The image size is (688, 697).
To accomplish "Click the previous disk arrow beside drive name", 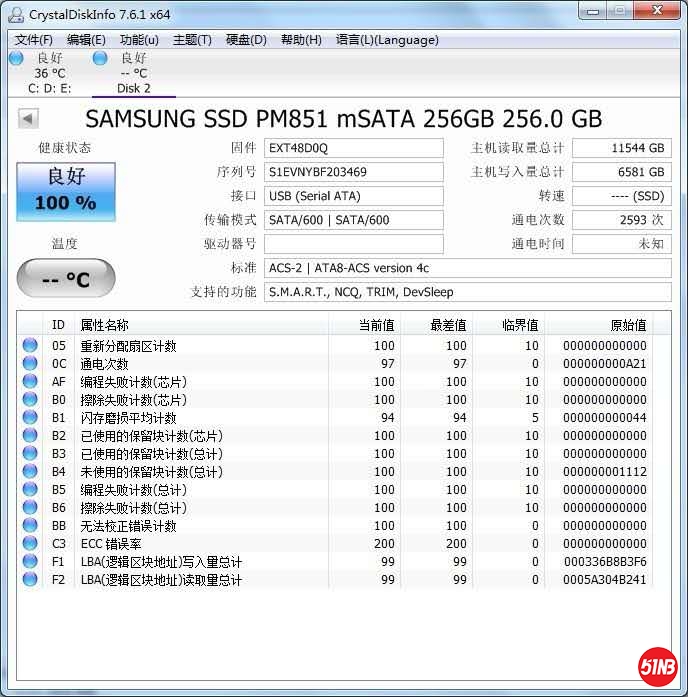I will point(27,119).
